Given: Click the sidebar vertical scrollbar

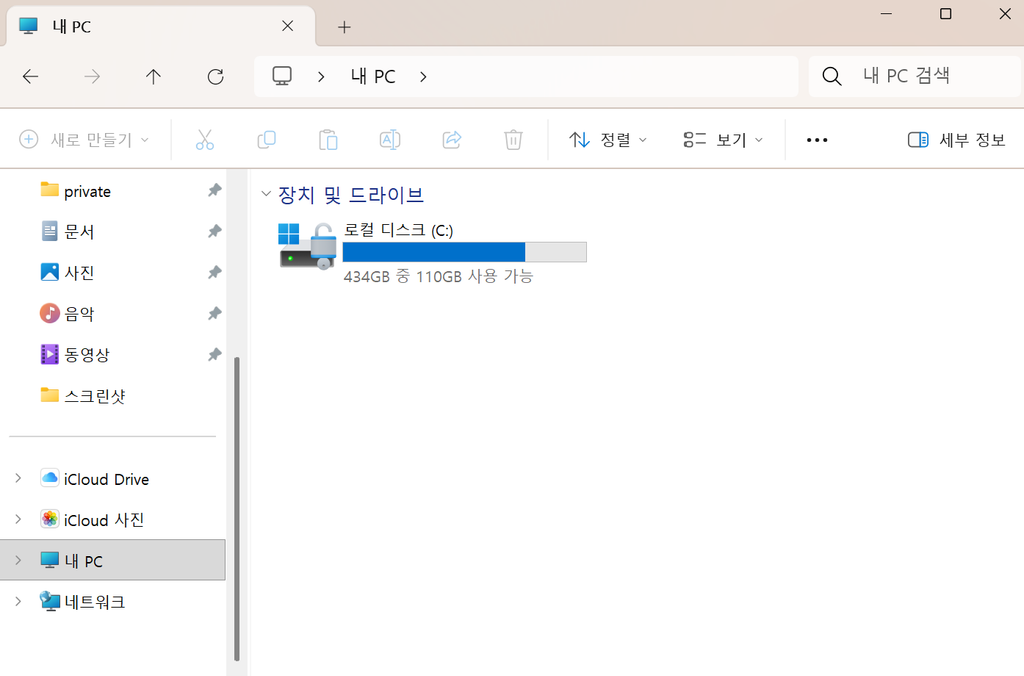Looking at the screenshot, I should [x=237, y=509].
